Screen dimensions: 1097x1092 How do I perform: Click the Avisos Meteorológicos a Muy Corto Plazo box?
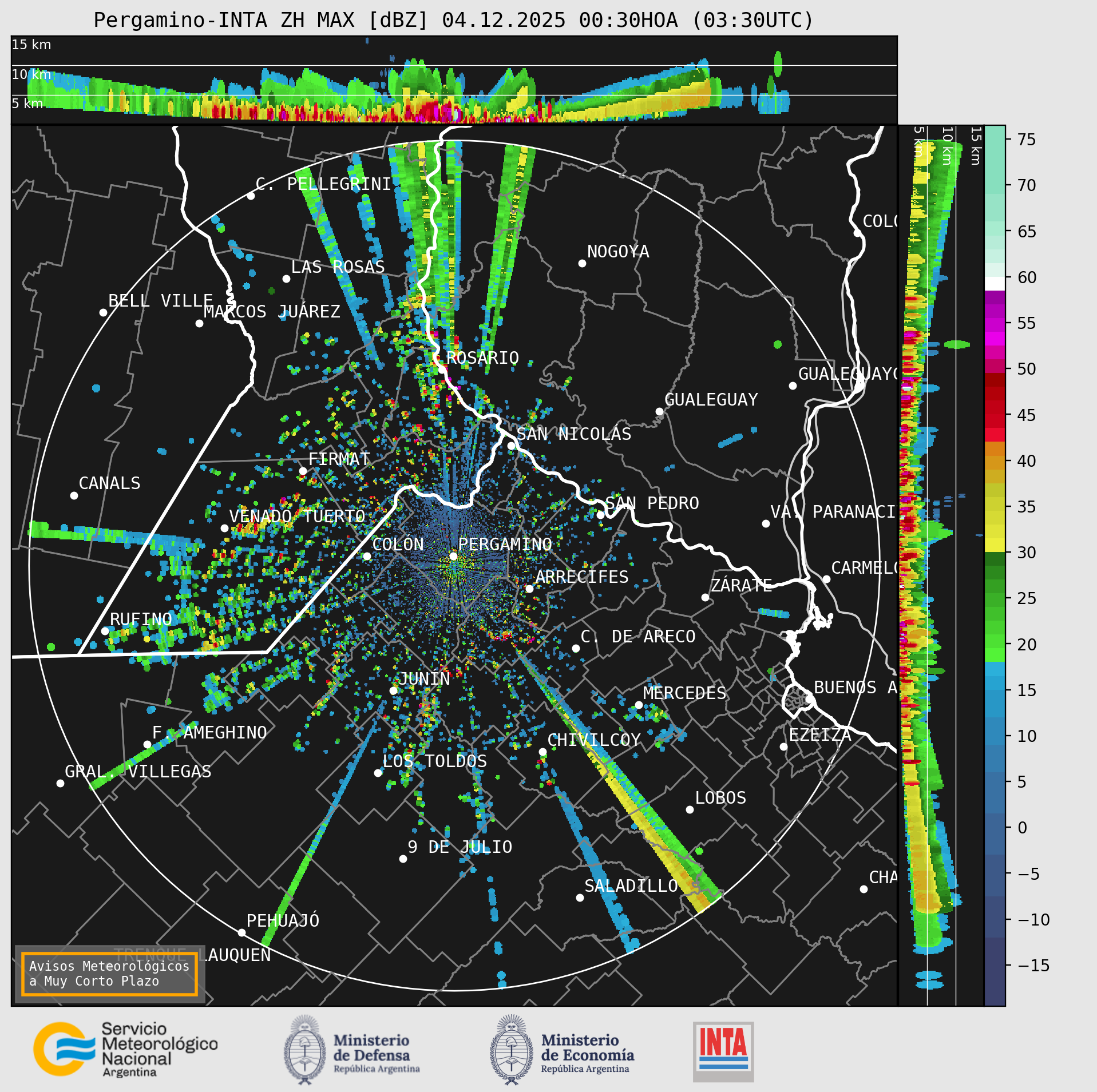click(x=109, y=974)
